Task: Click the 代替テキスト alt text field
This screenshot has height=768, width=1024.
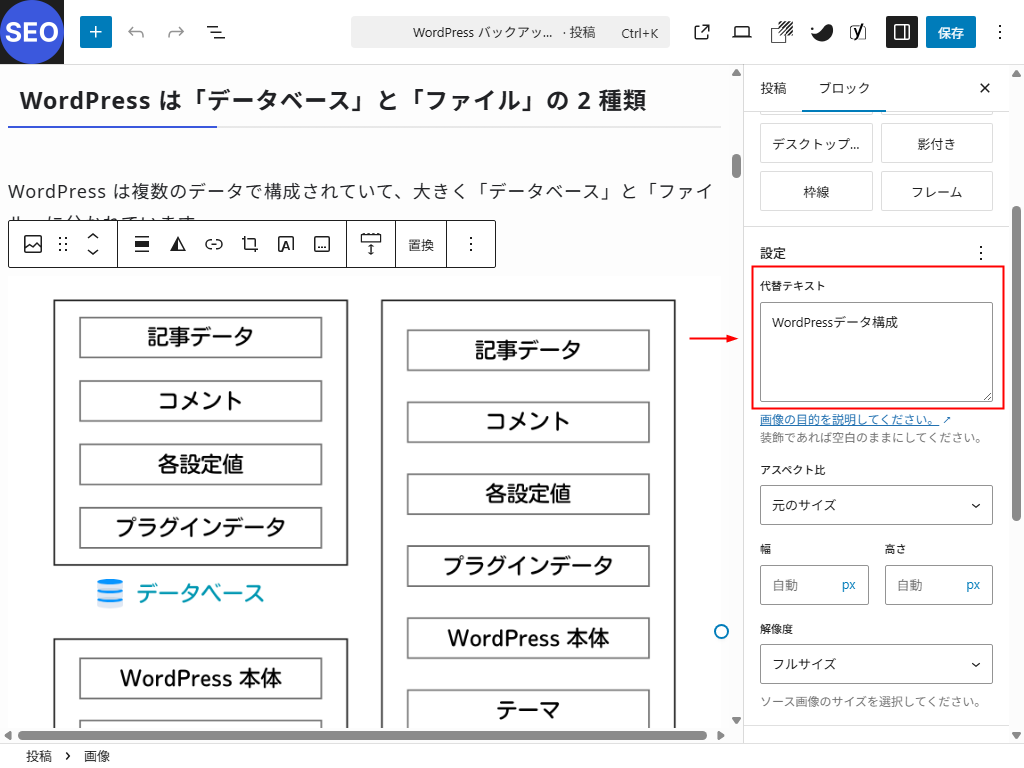Action: [876, 351]
